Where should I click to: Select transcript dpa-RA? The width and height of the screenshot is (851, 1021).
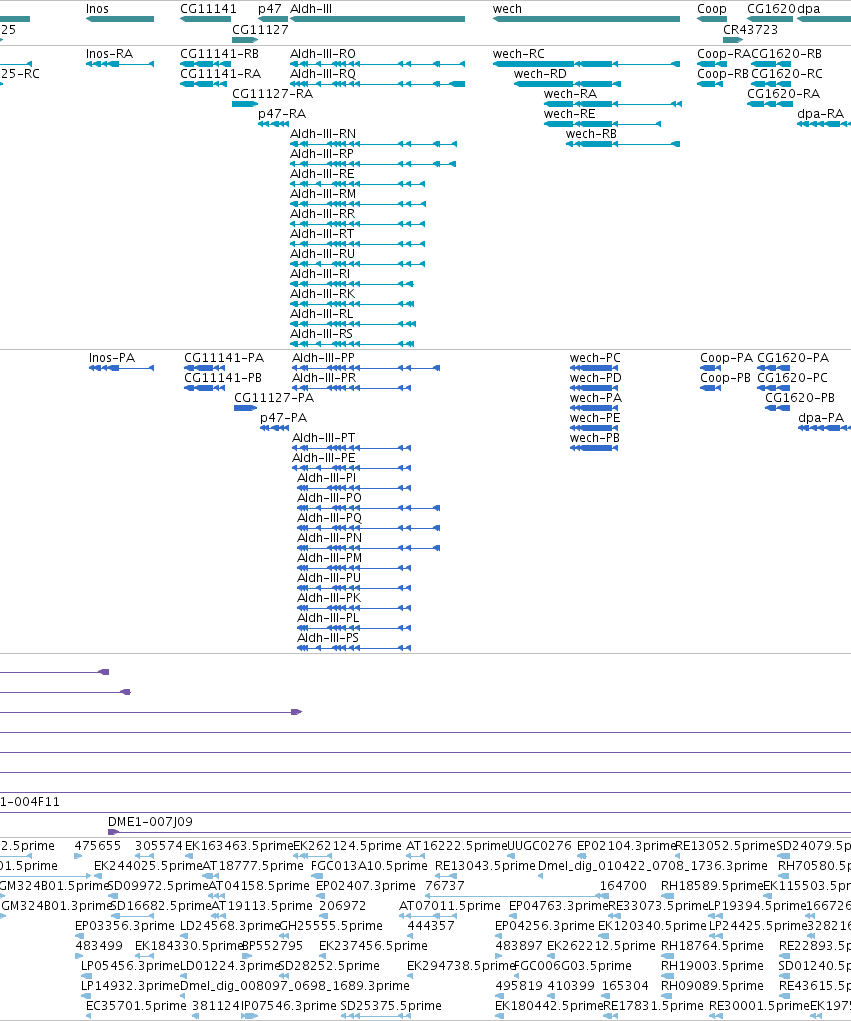tap(824, 124)
